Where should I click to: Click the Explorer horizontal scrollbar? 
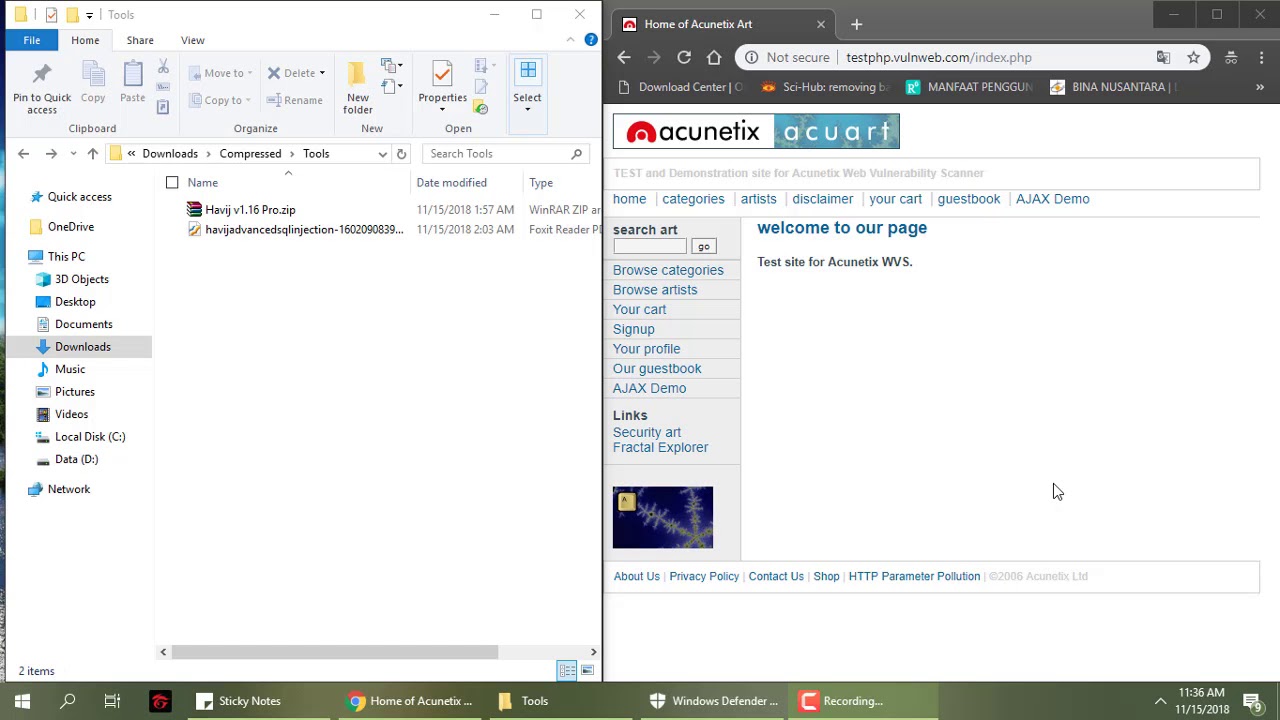335,652
